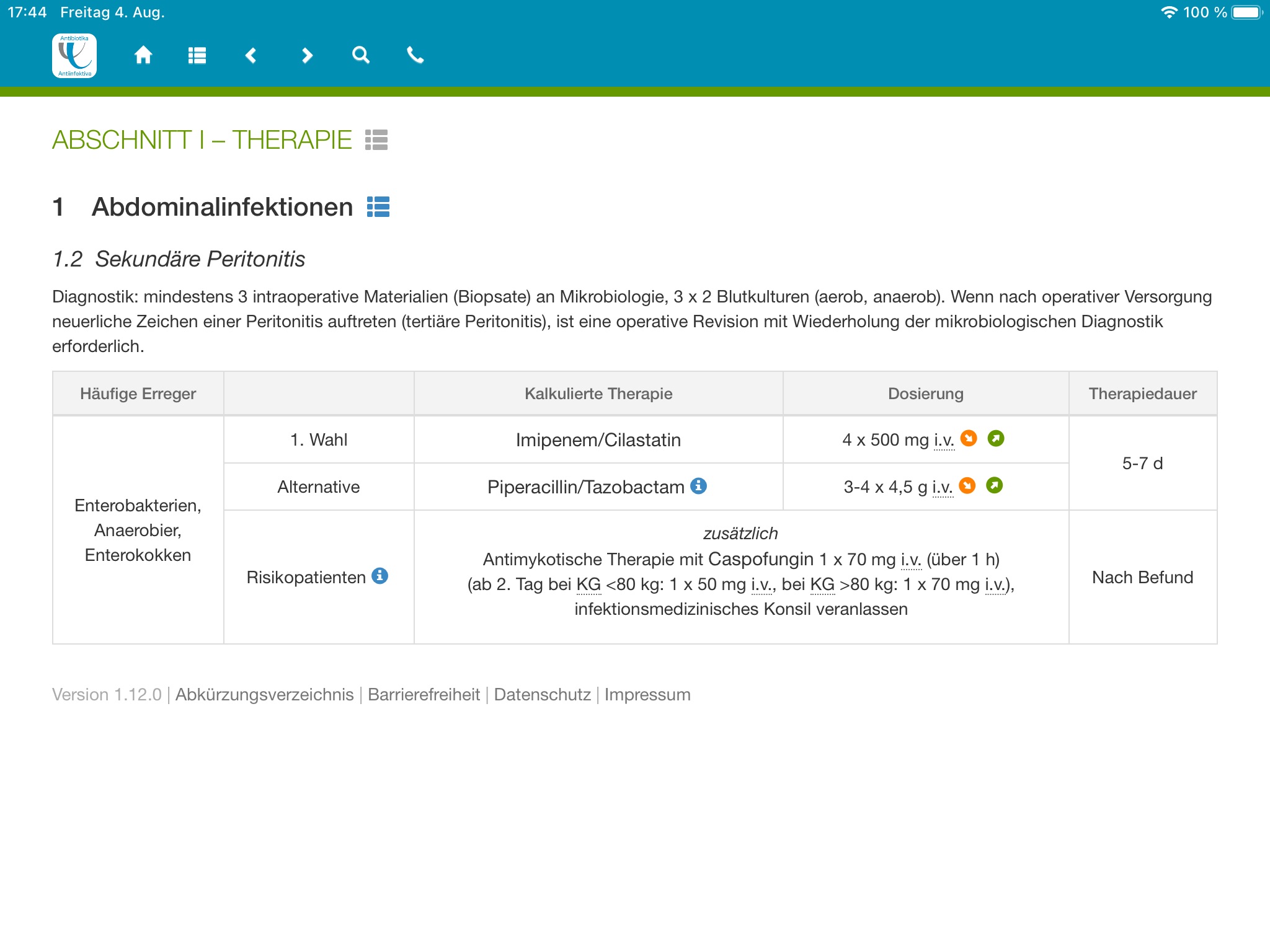Tap KG abbreviation before <80 kg
This screenshot has height=952, width=1270.
pyautogui.click(x=588, y=584)
